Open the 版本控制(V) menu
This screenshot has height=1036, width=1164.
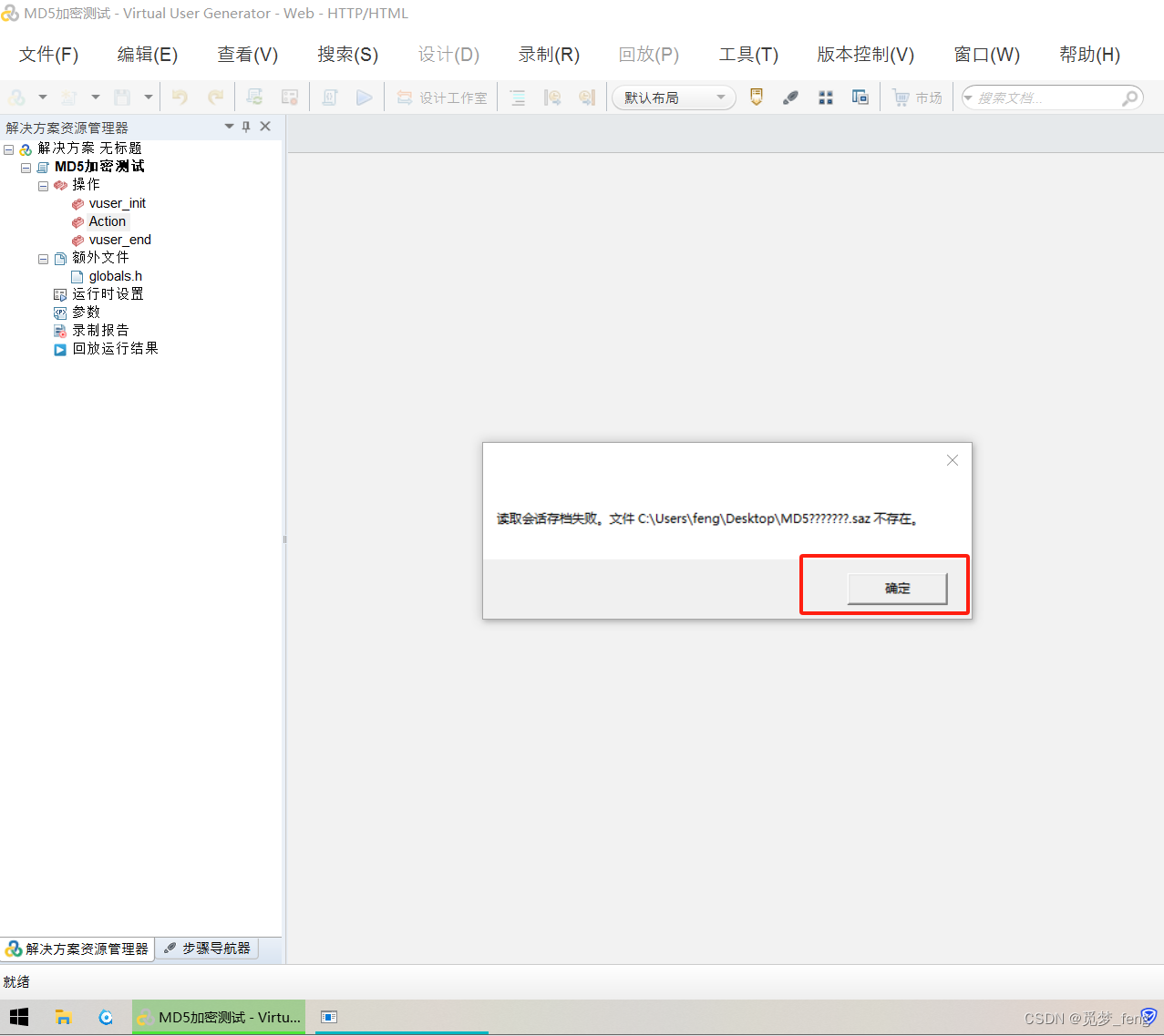[x=866, y=55]
